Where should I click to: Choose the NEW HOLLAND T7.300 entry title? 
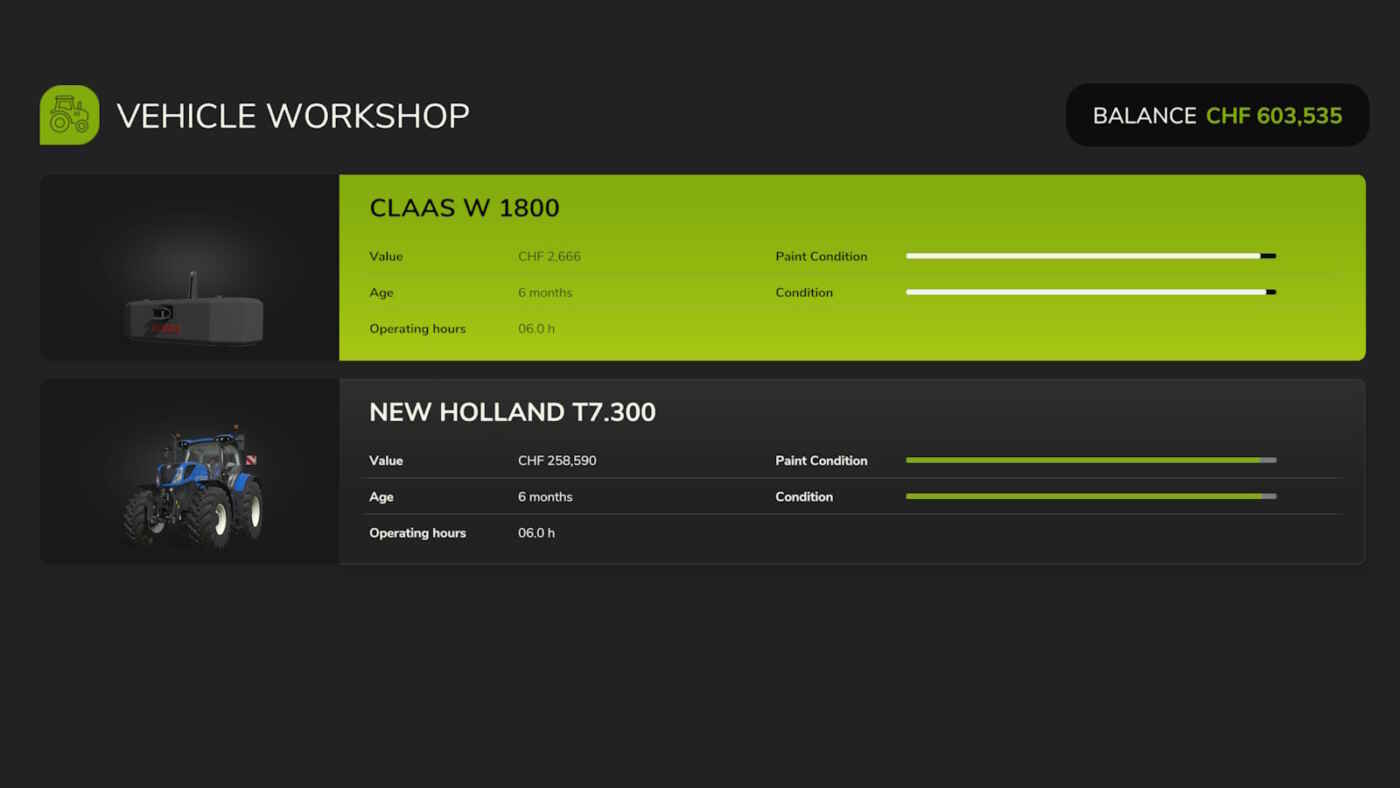pos(512,412)
